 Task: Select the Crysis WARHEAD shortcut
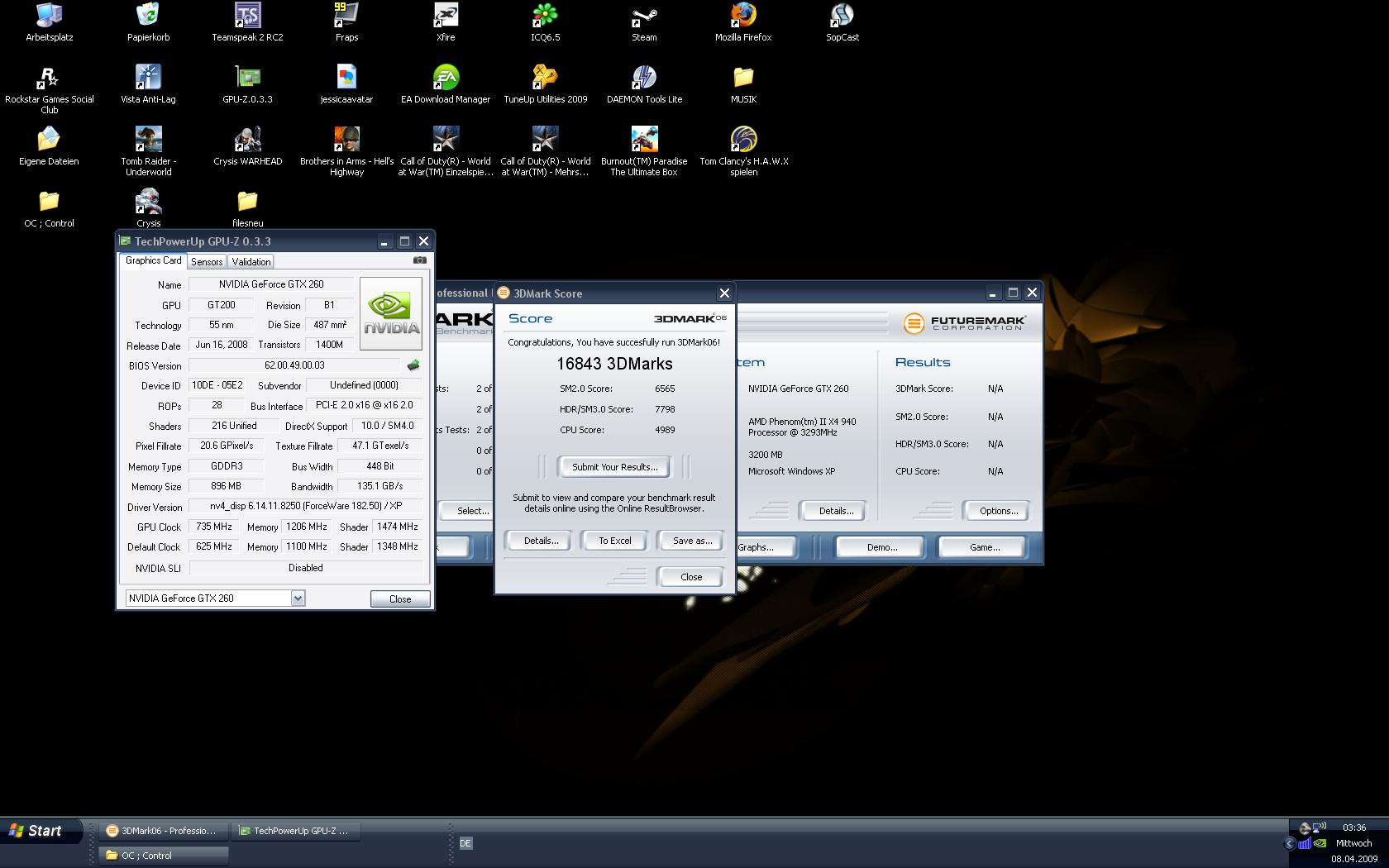pos(247,146)
